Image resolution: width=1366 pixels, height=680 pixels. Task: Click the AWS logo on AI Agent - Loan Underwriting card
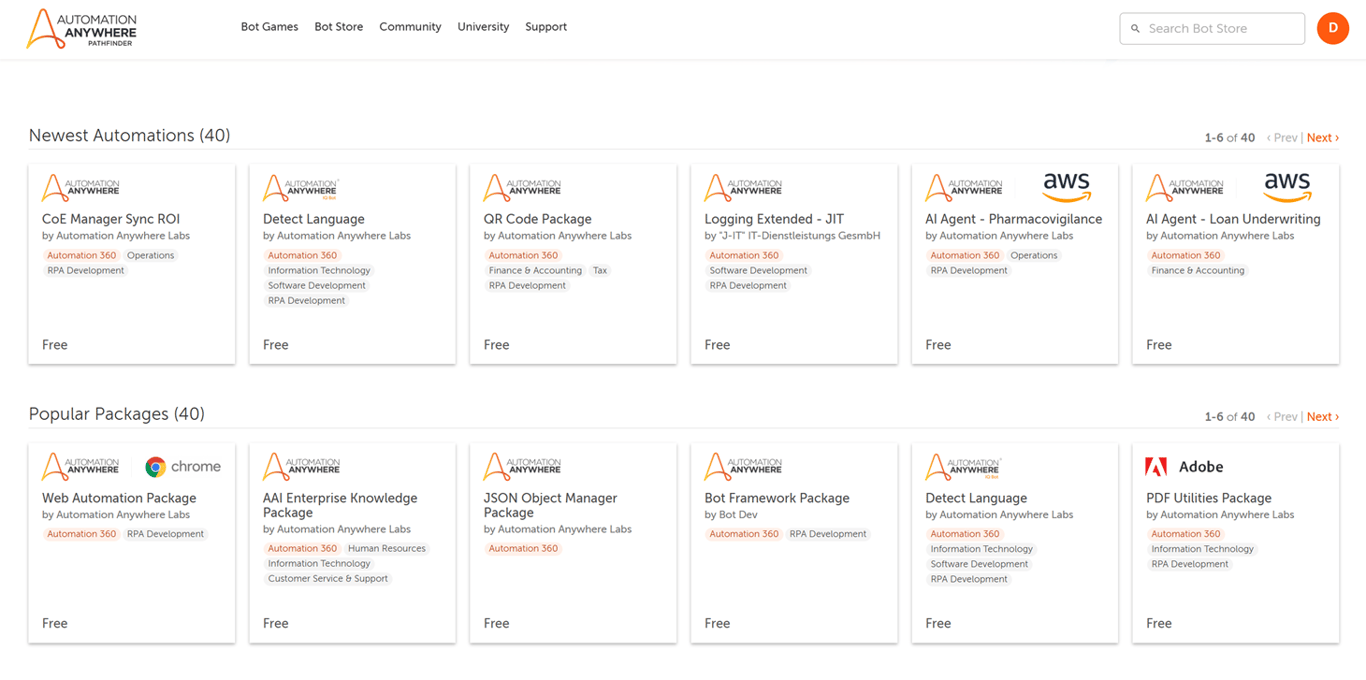(x=1287, y=187)
